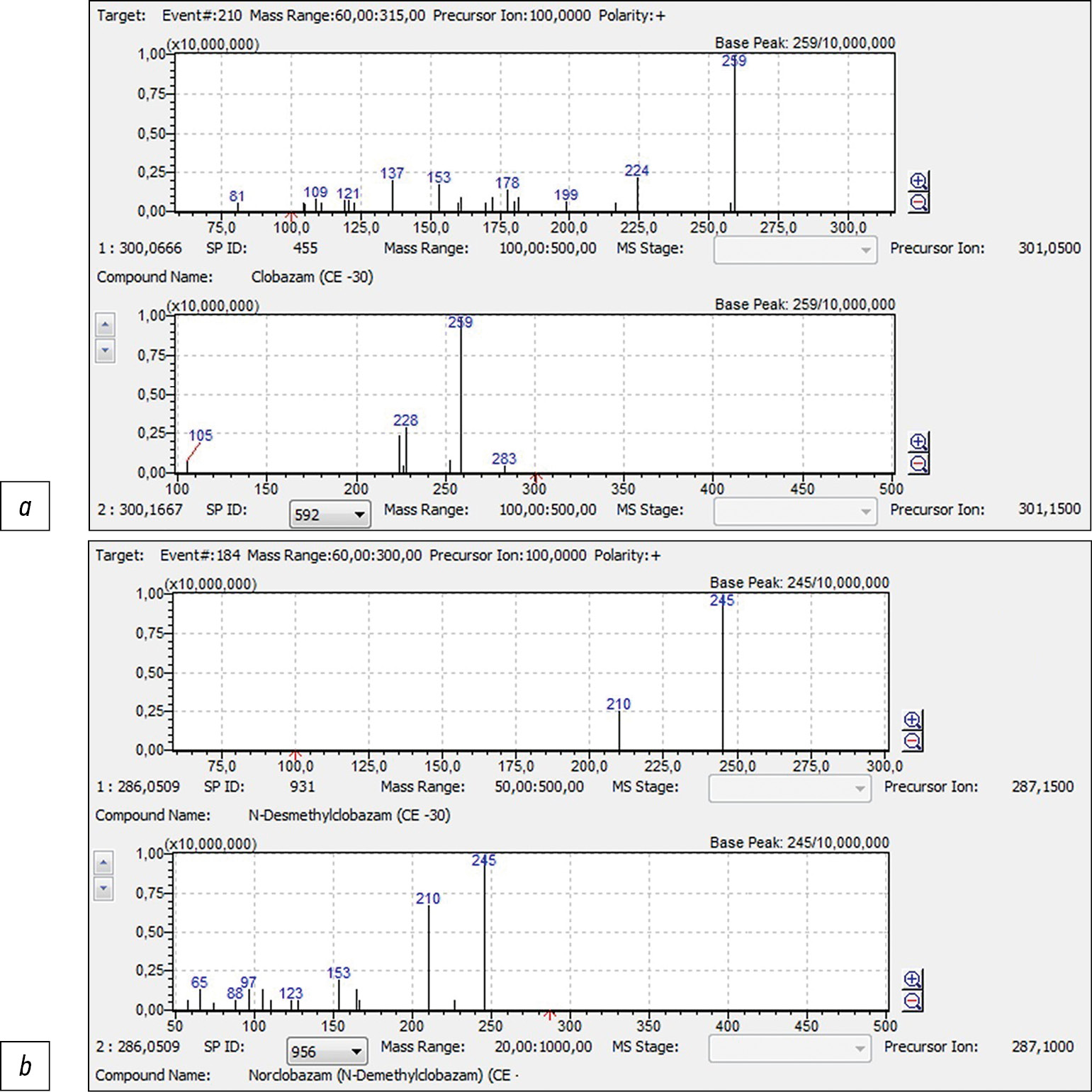Expand MS Stage dropdown beside SP ID 592
The image size is (1092, 1092).
tap(865, 512)
